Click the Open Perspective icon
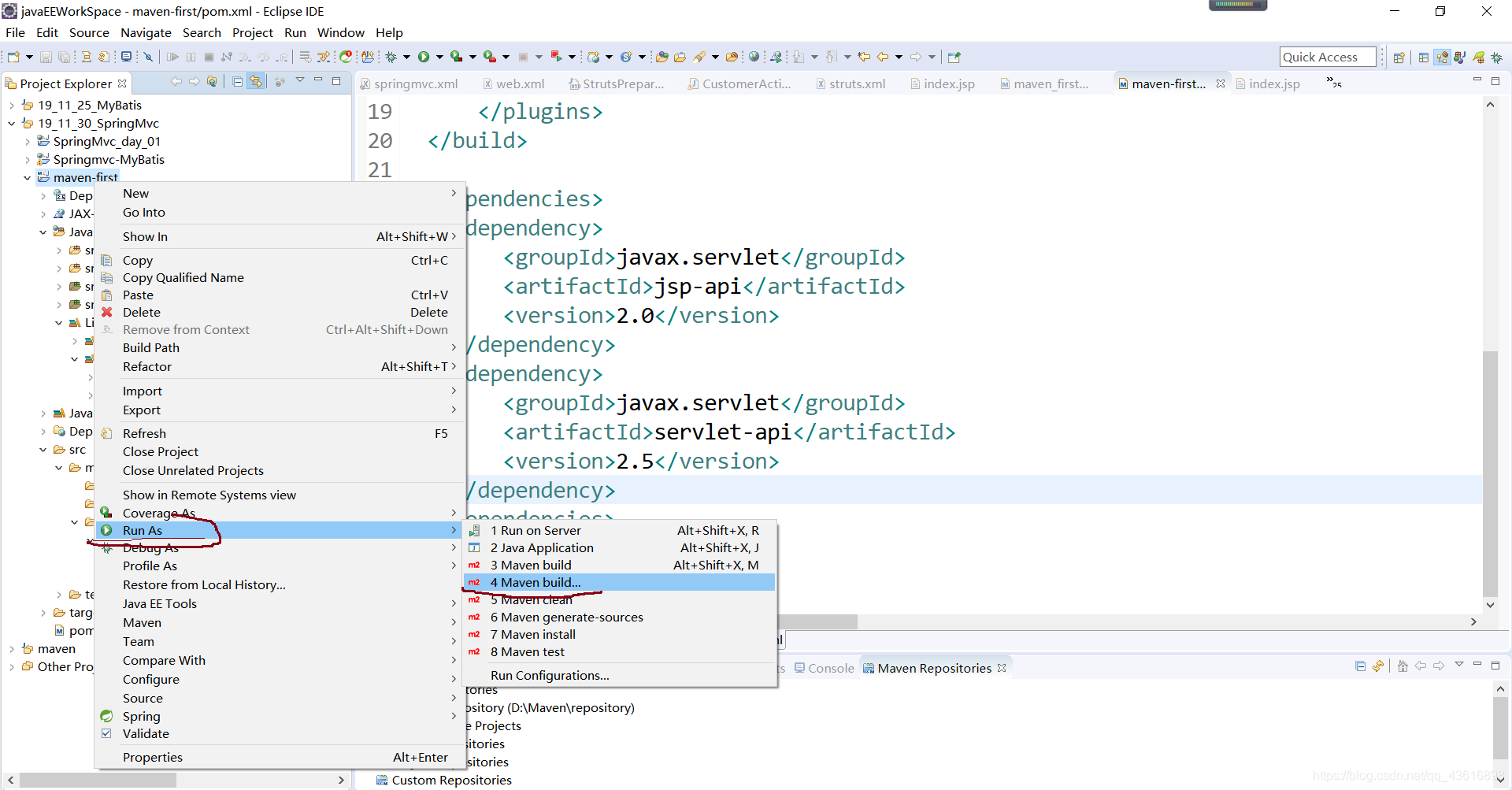This screenshot has height=790, width=1512. [x=1399, y=57]
